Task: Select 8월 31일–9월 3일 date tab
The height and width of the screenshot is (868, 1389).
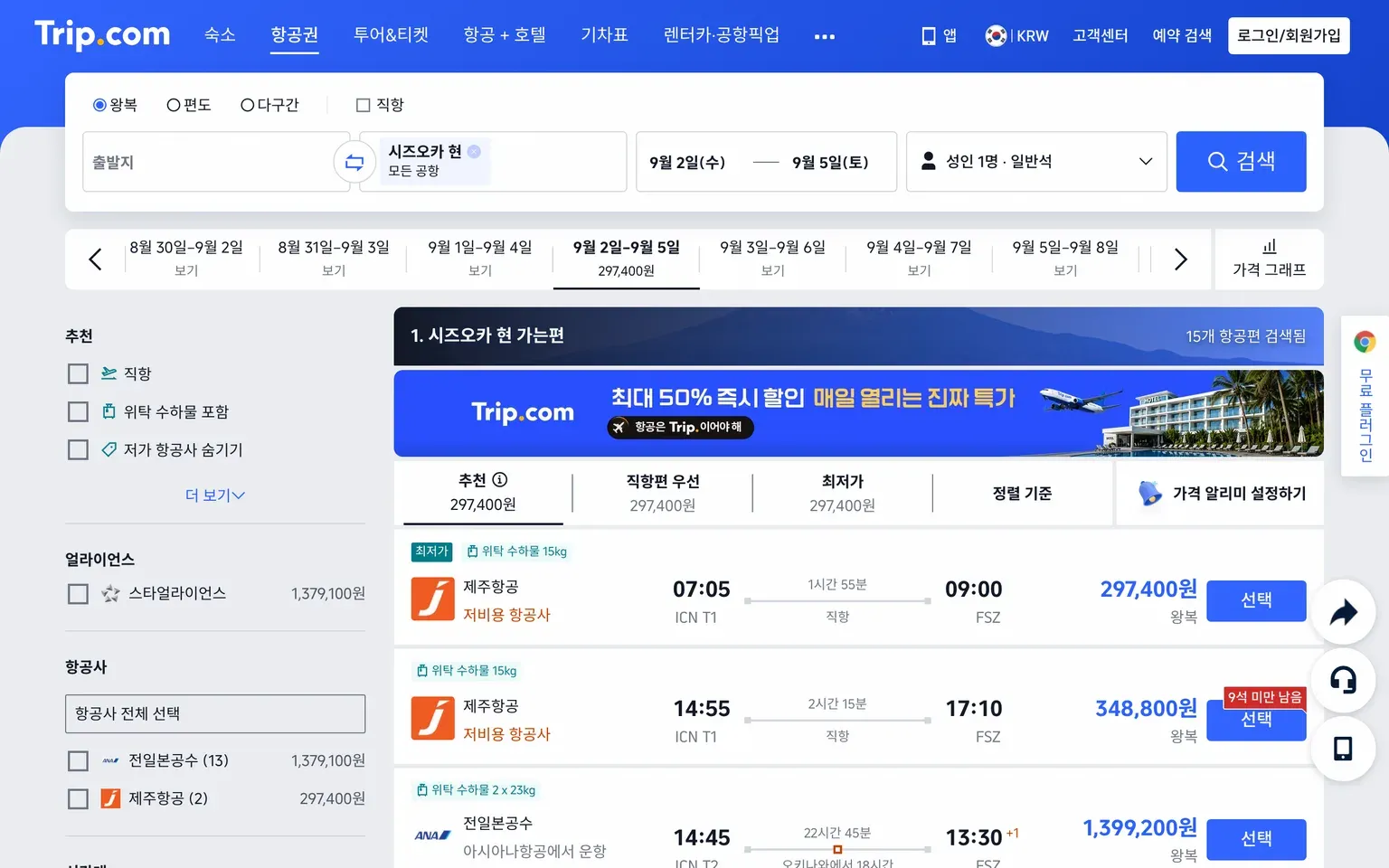Action: (x=334, y=259)
